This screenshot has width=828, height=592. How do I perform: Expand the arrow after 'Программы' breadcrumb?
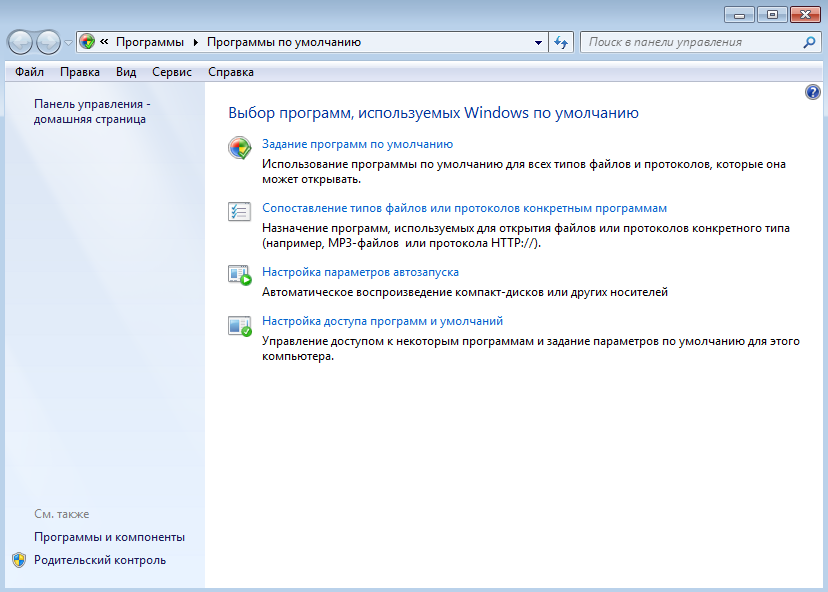[195, 42]
